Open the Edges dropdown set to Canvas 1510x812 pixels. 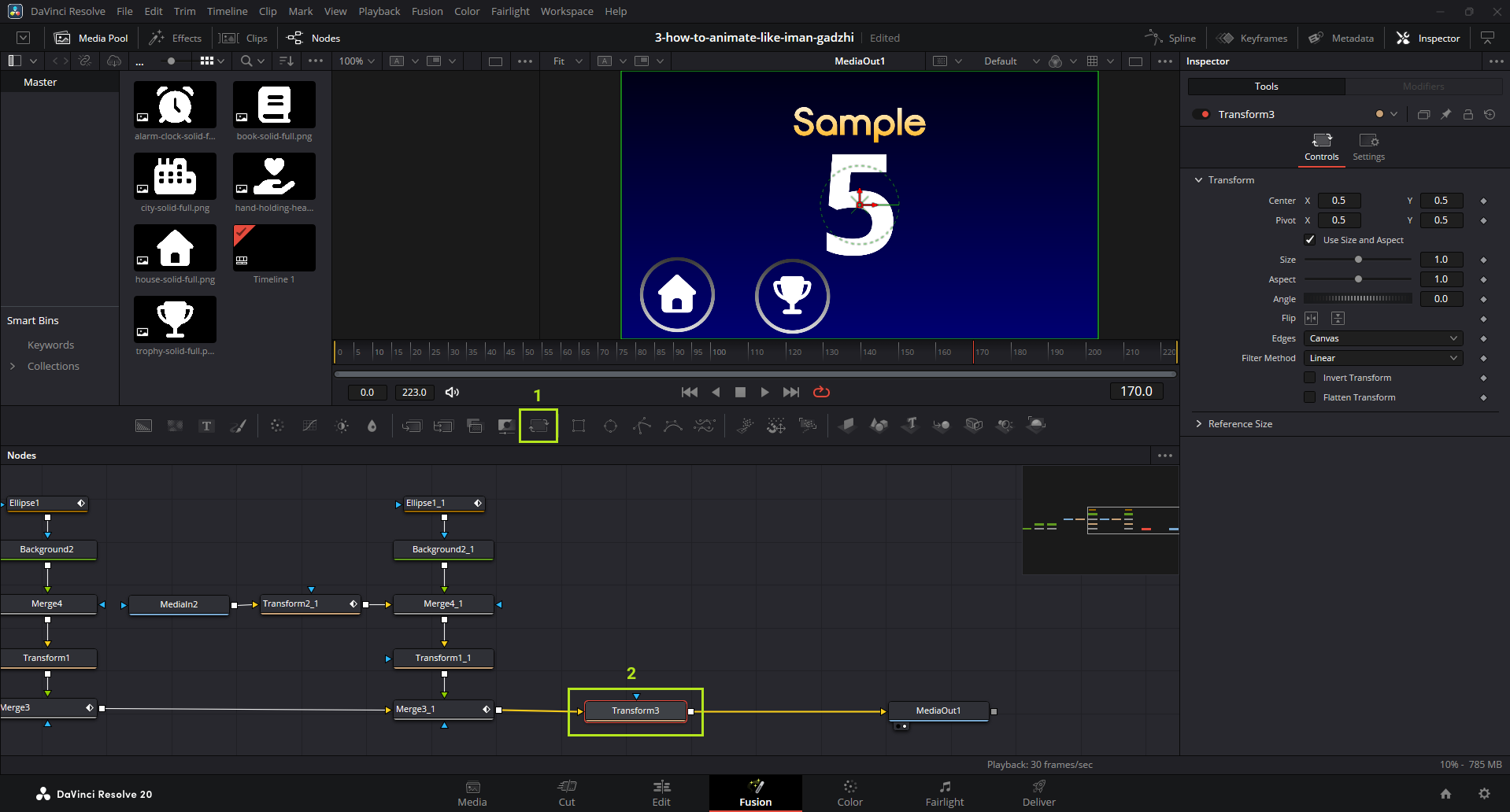pos(1382,338)
